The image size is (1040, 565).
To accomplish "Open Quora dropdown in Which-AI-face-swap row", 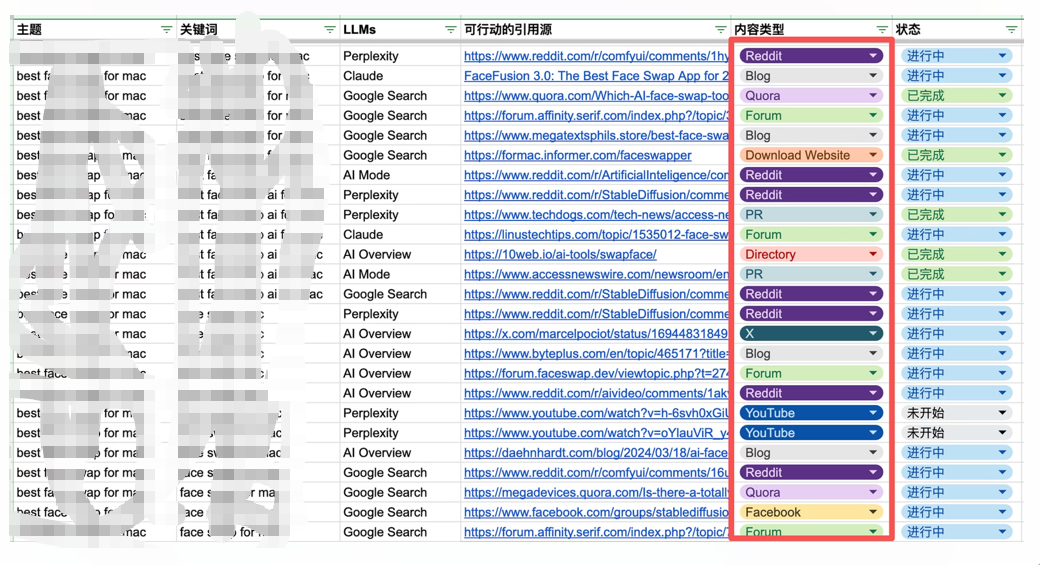I will point(811,95).
